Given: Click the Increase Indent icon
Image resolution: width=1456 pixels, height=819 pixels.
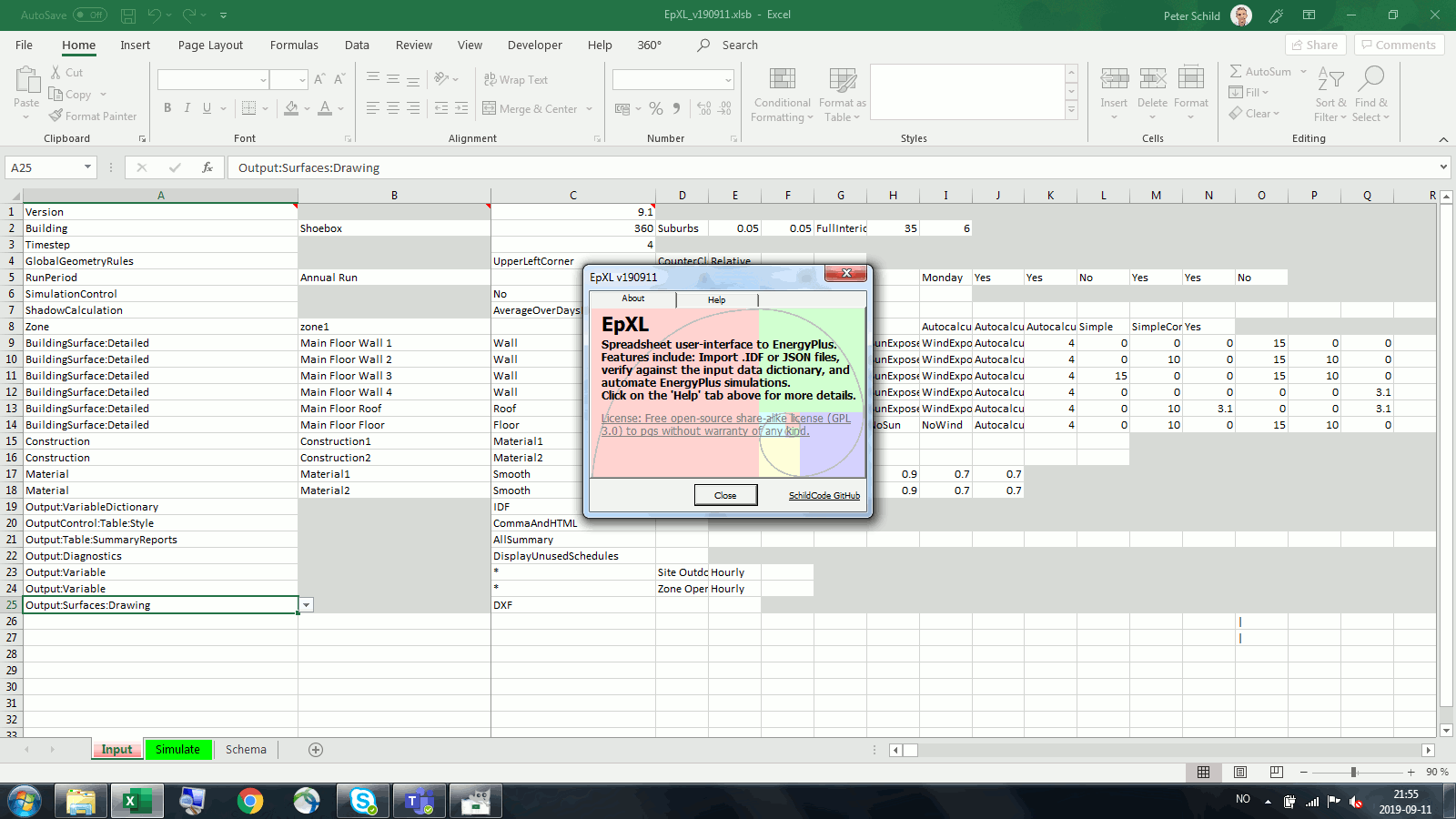Looking at the screenshot, I should [x=461, y=108].
